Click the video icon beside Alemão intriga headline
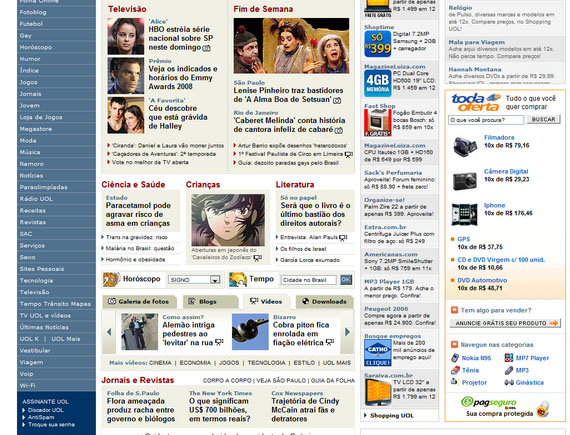Image resolution: width=570 pixels, height=435 pixels. 219,342
